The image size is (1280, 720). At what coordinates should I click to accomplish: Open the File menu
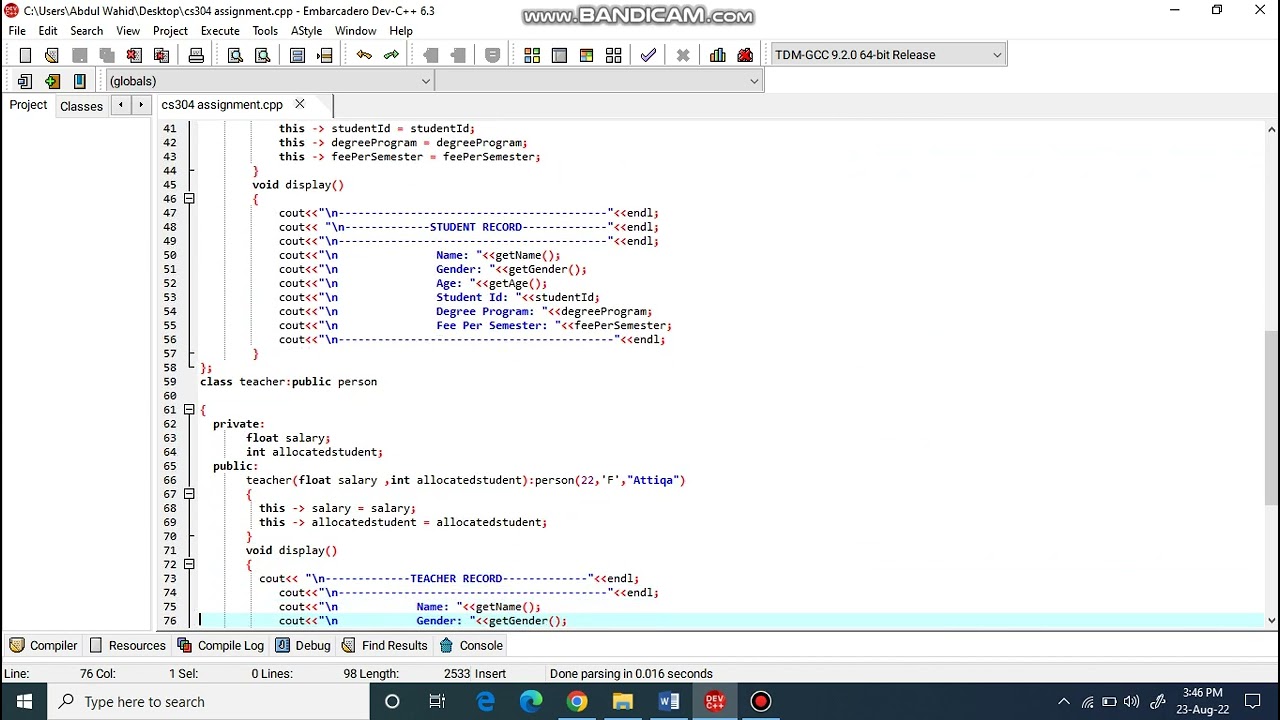click(17, 31)
